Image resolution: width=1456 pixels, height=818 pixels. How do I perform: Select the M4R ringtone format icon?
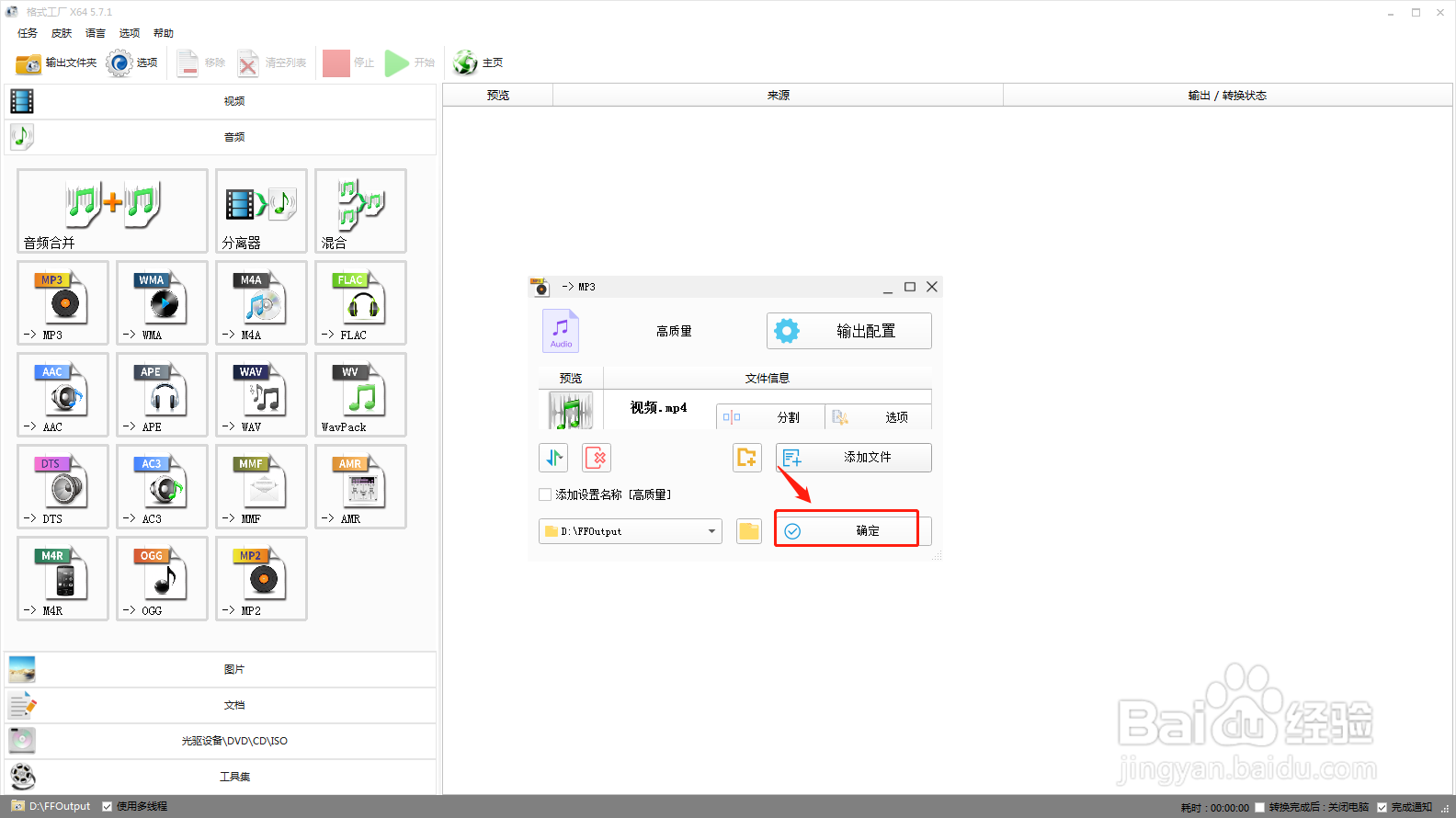pos(63,579)
